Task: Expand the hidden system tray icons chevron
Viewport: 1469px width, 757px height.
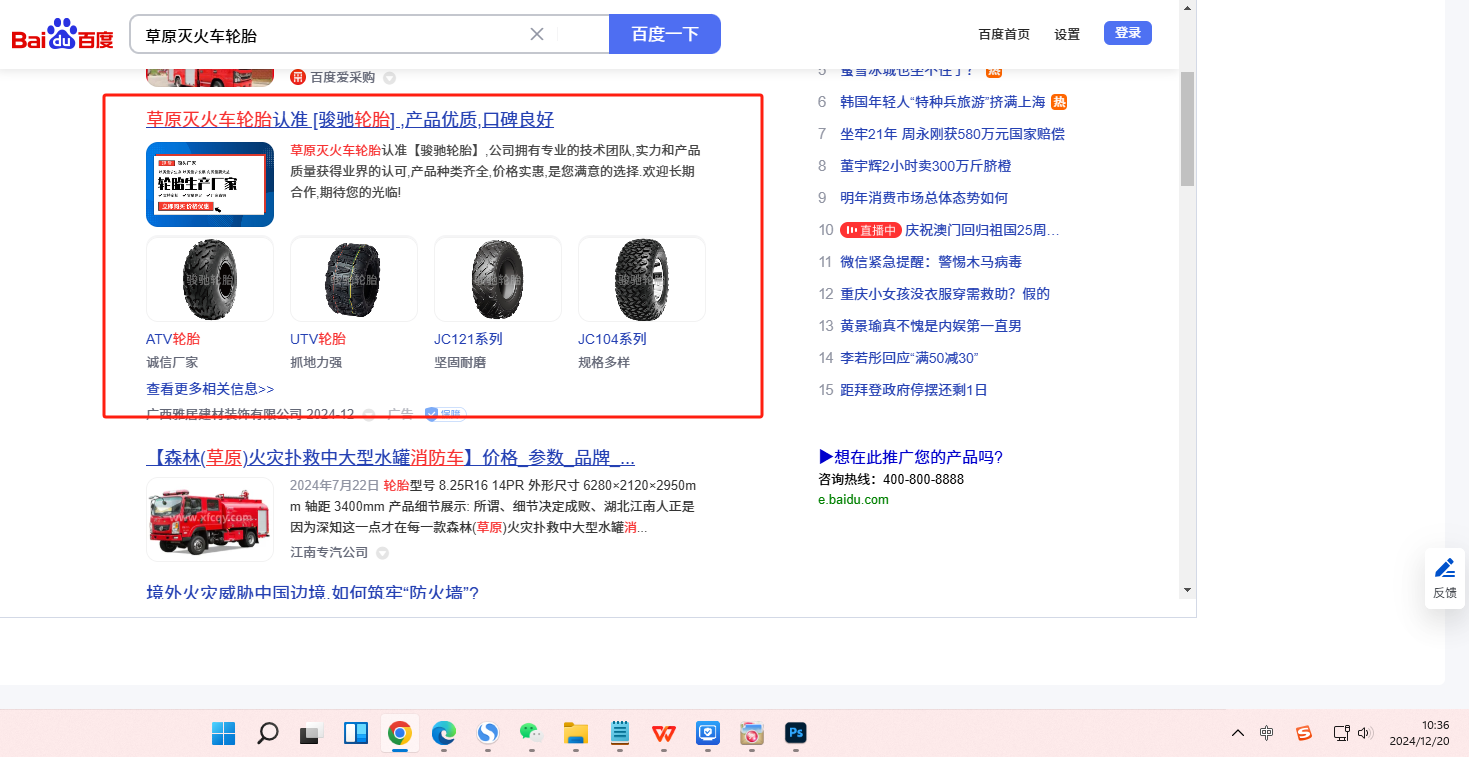Action: click(1238, 733)
